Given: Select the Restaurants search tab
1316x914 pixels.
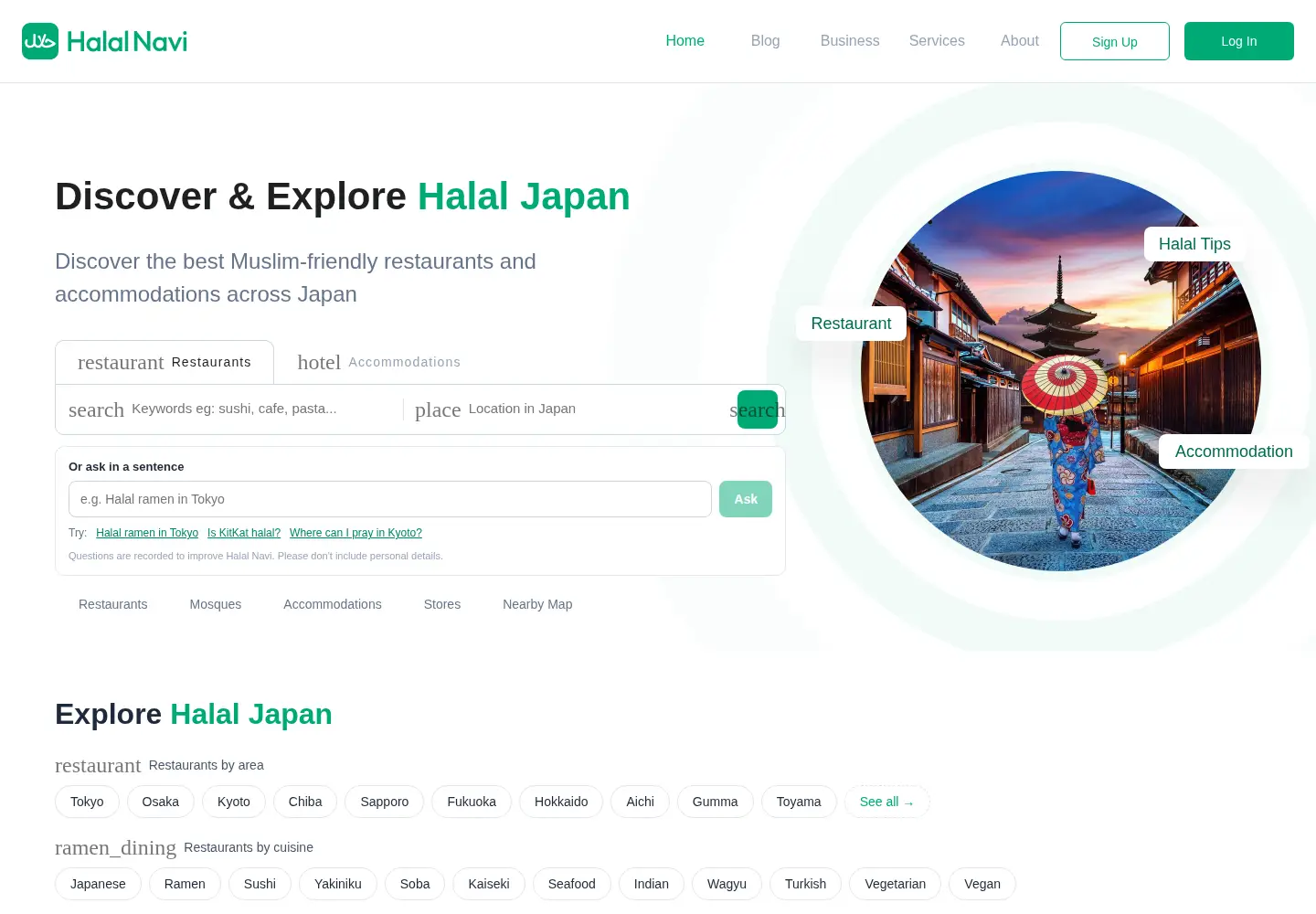Looking at the screenshot, I should coord(164,362).
